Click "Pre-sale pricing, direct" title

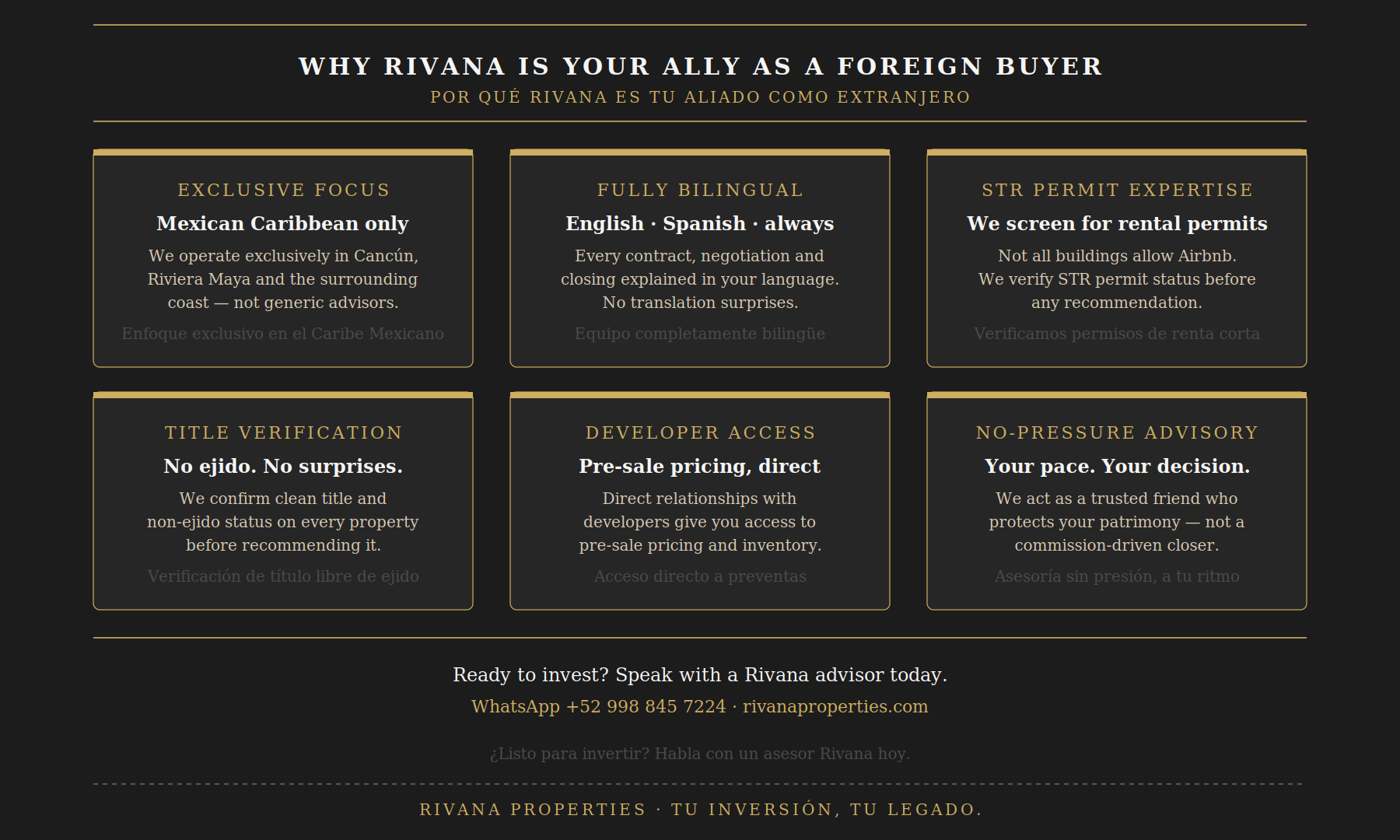(700, 467)
